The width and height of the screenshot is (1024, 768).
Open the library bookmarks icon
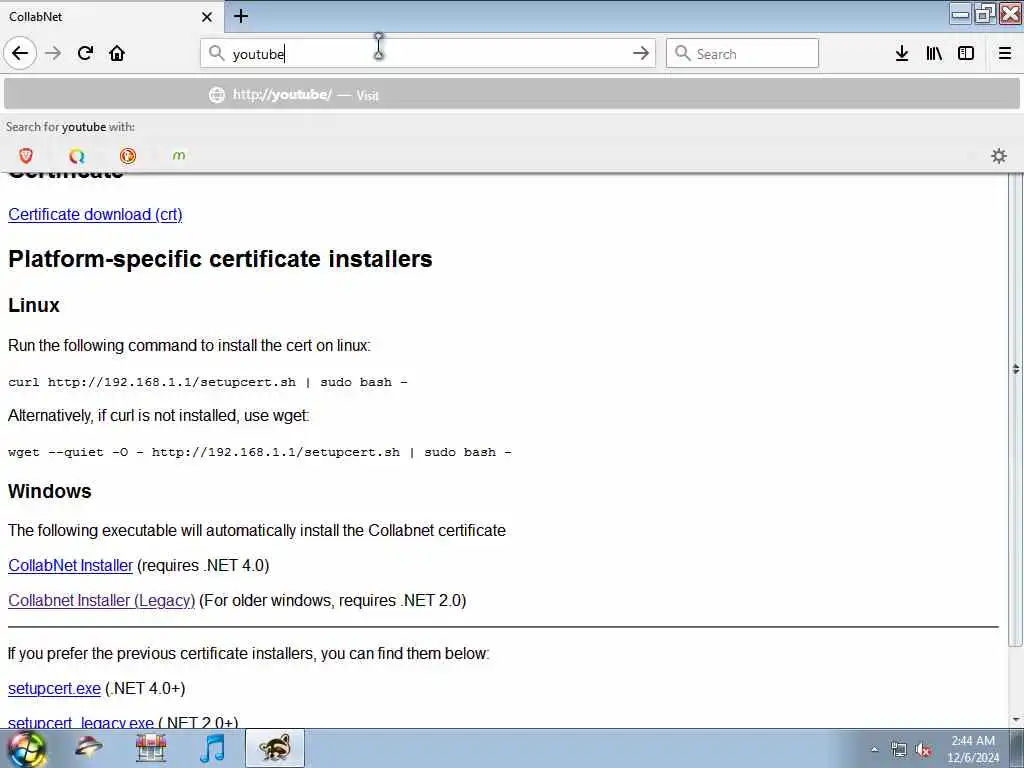click(934, 53)
